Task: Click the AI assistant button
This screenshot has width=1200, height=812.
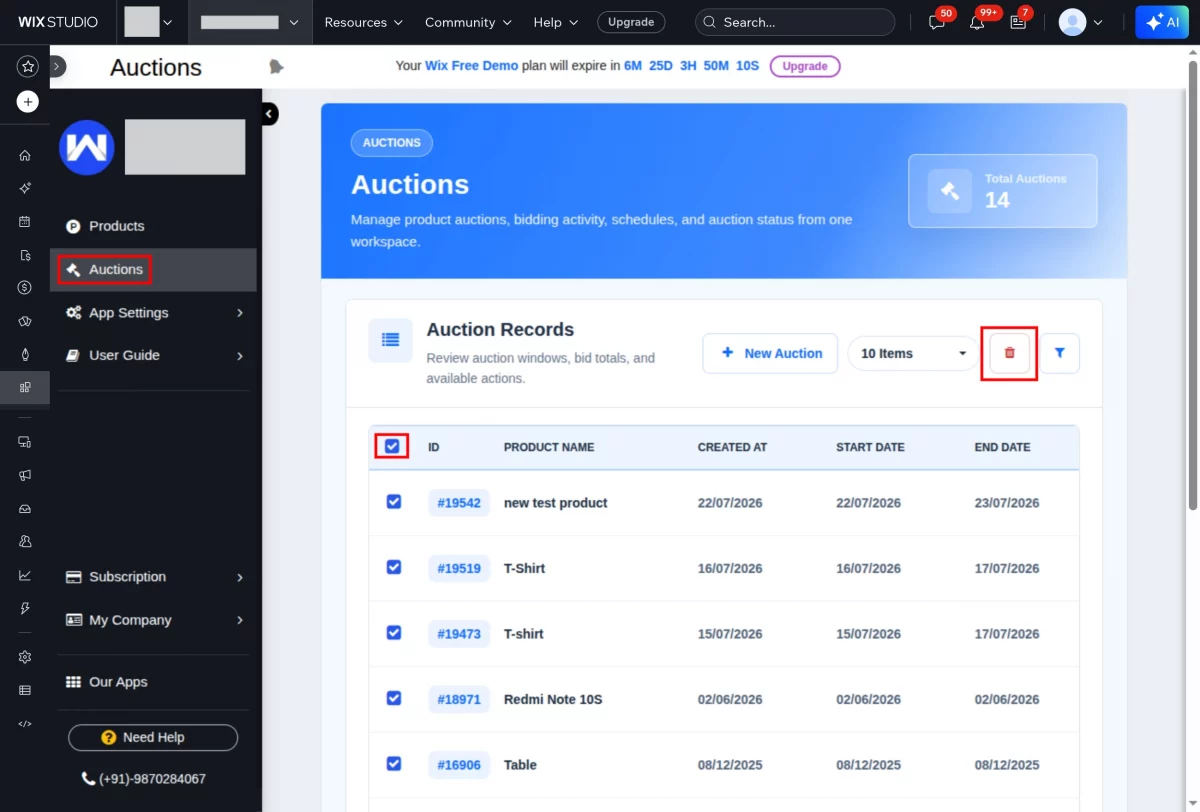Action: [x=1162, y=22]
